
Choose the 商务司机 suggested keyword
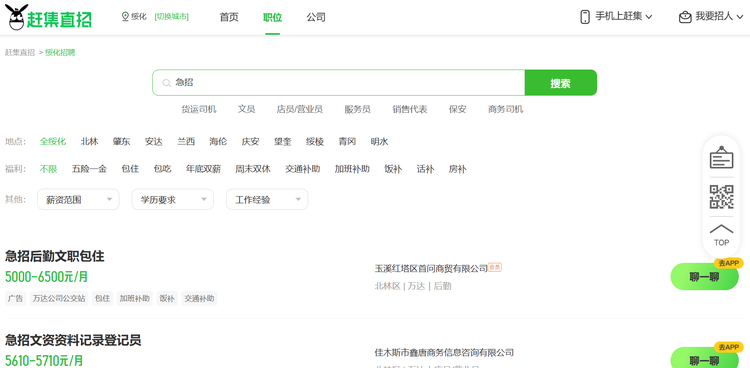pyautogui.click(x=506, y=109)
